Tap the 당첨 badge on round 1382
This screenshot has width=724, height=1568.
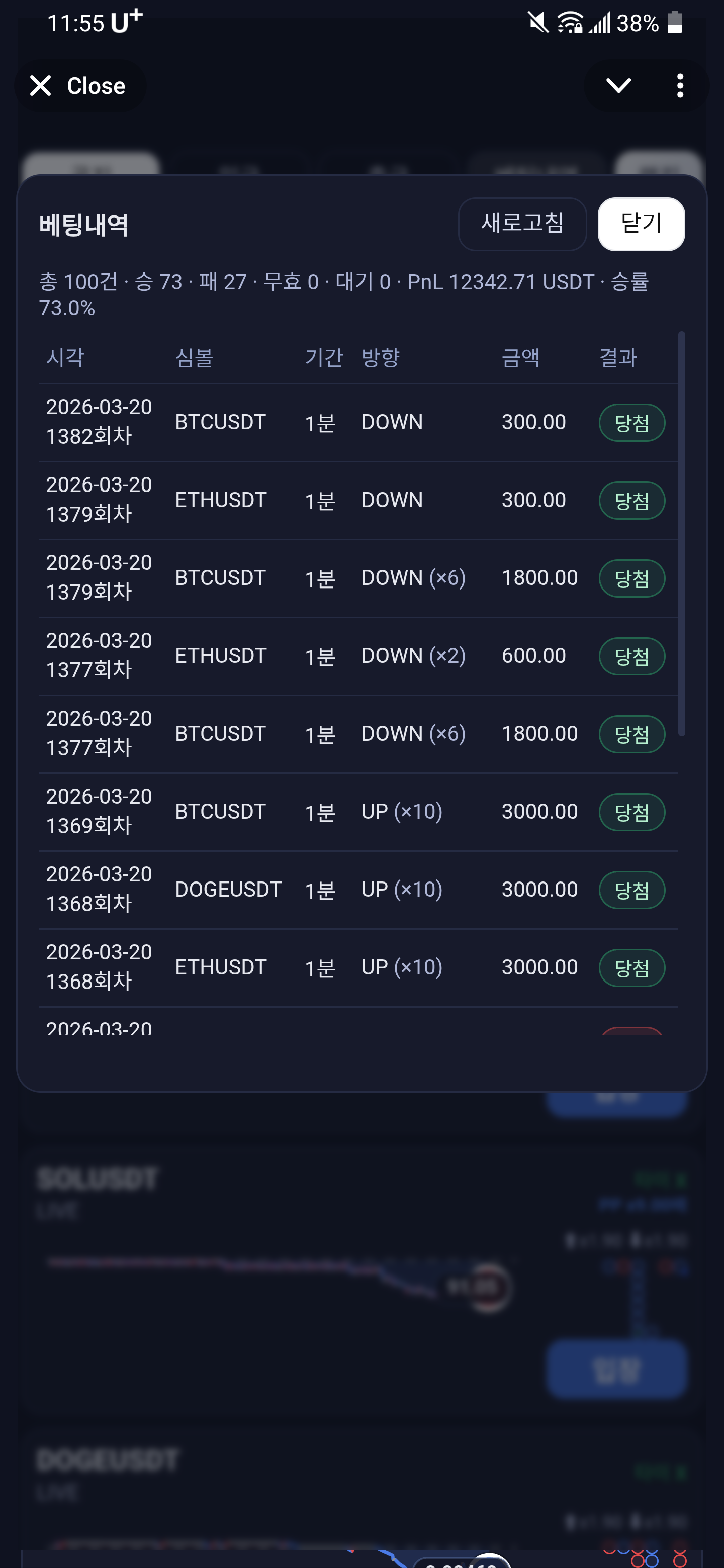(x=631, y=423)
